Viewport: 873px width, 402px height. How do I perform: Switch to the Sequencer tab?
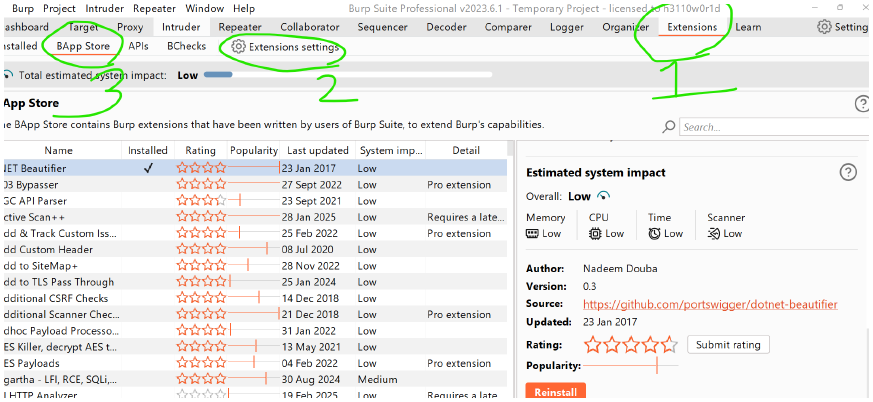click(x=382, y=27)
